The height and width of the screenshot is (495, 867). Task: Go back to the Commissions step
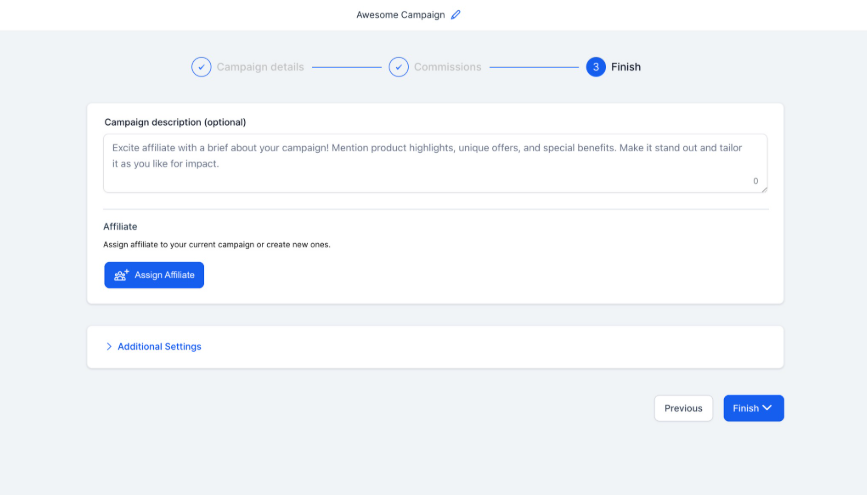point(447,67)
